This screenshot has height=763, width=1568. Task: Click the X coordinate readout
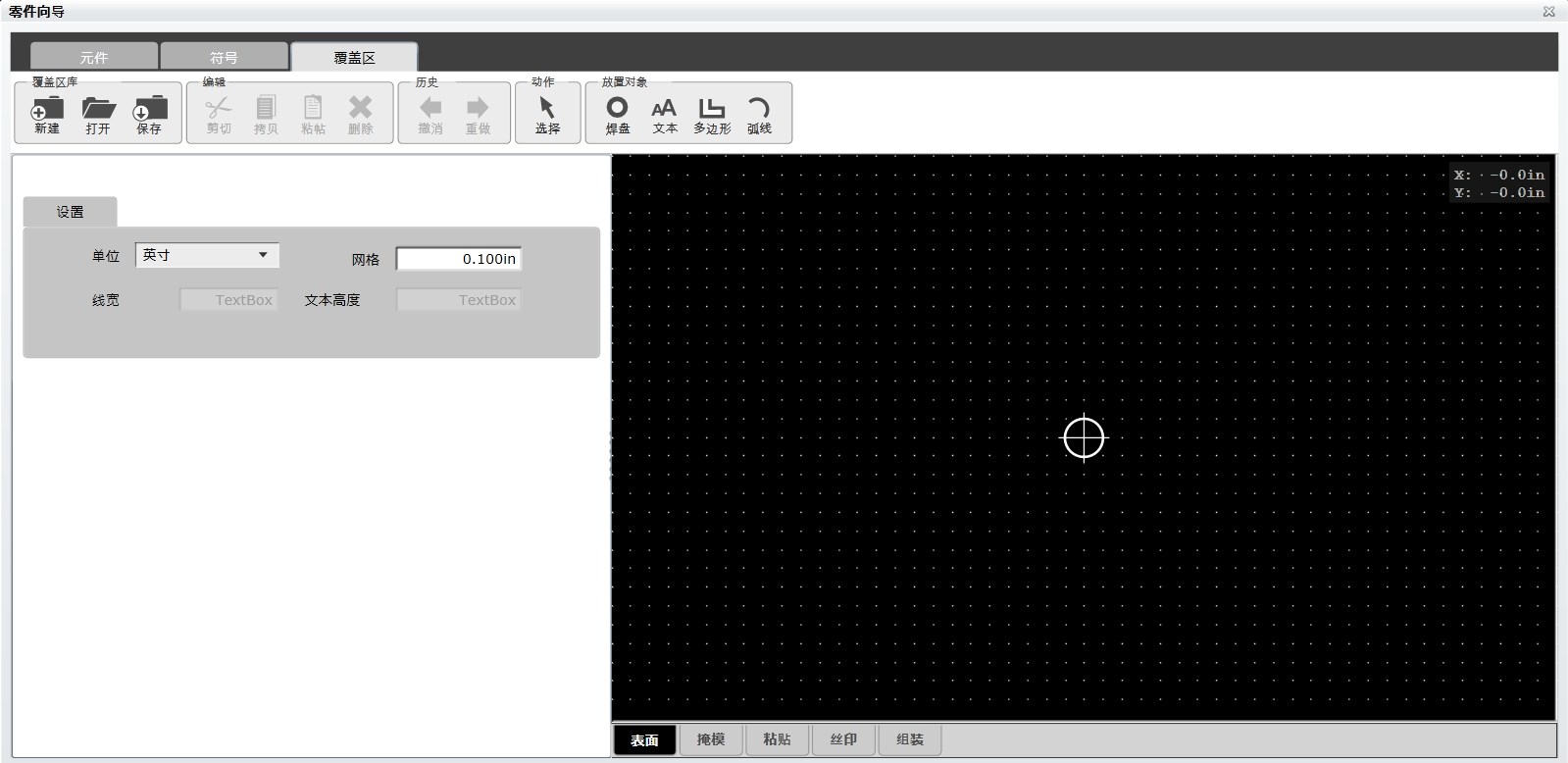pyautogui.click(x=1498, y=175)
